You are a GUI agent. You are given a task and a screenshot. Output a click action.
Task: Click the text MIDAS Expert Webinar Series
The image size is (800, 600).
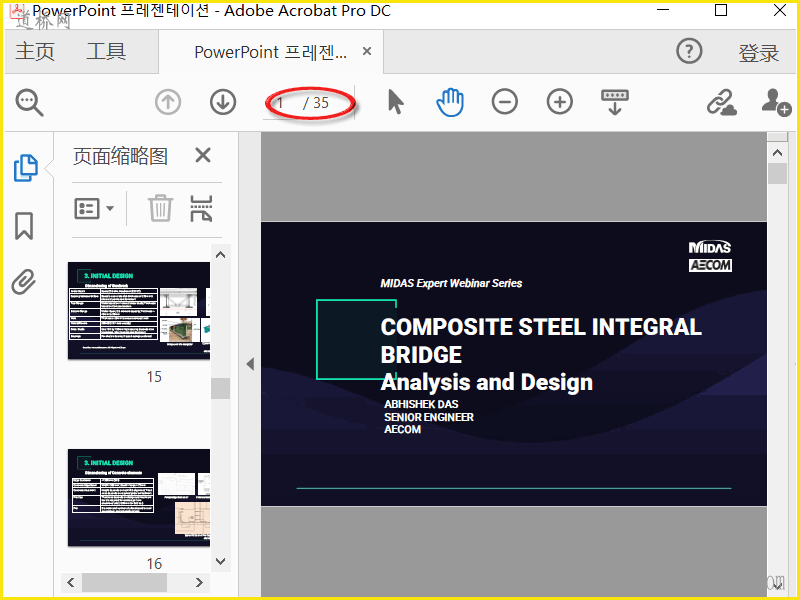pos(451,283)
